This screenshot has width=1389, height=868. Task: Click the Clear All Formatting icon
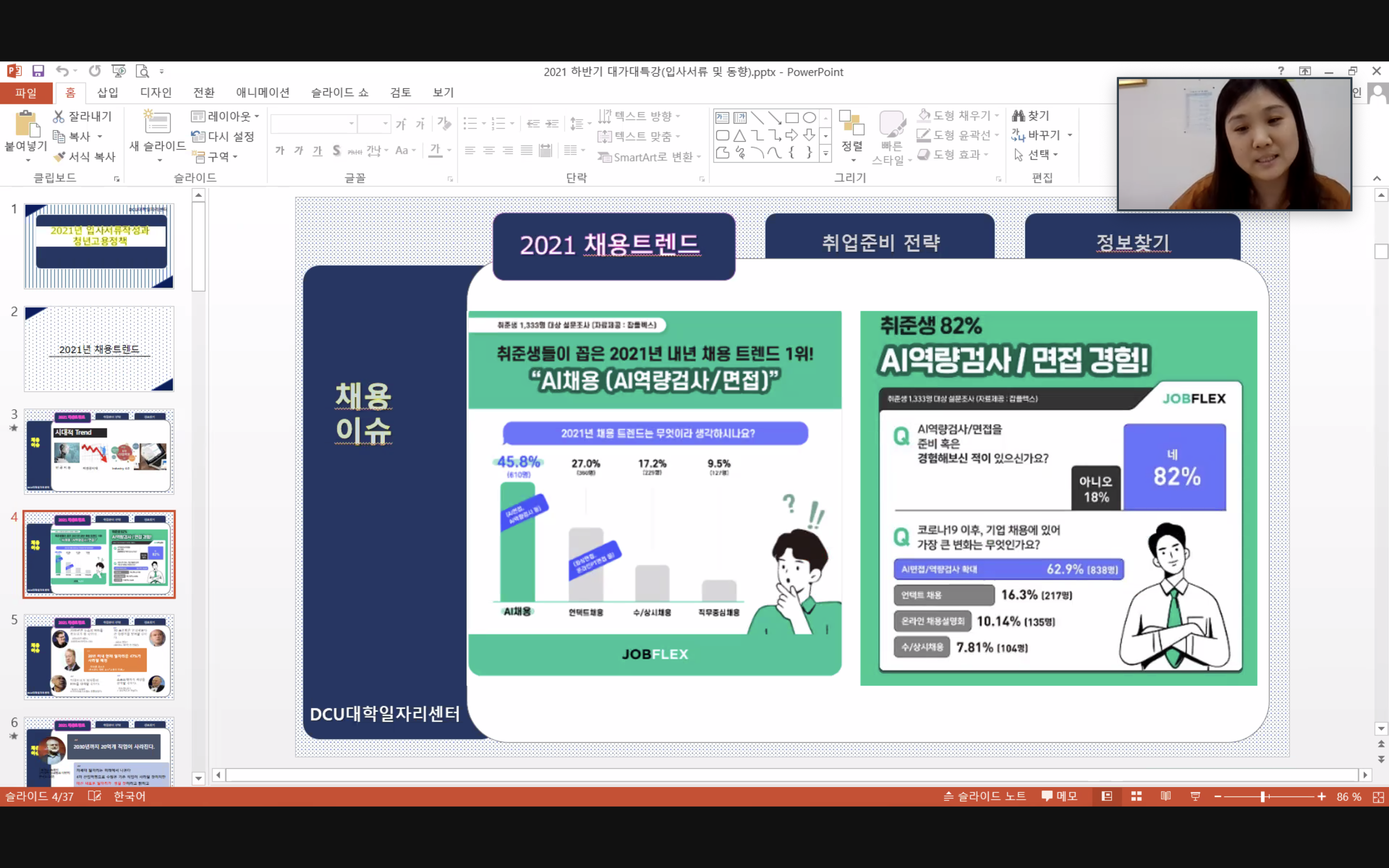tap(444, 123)
